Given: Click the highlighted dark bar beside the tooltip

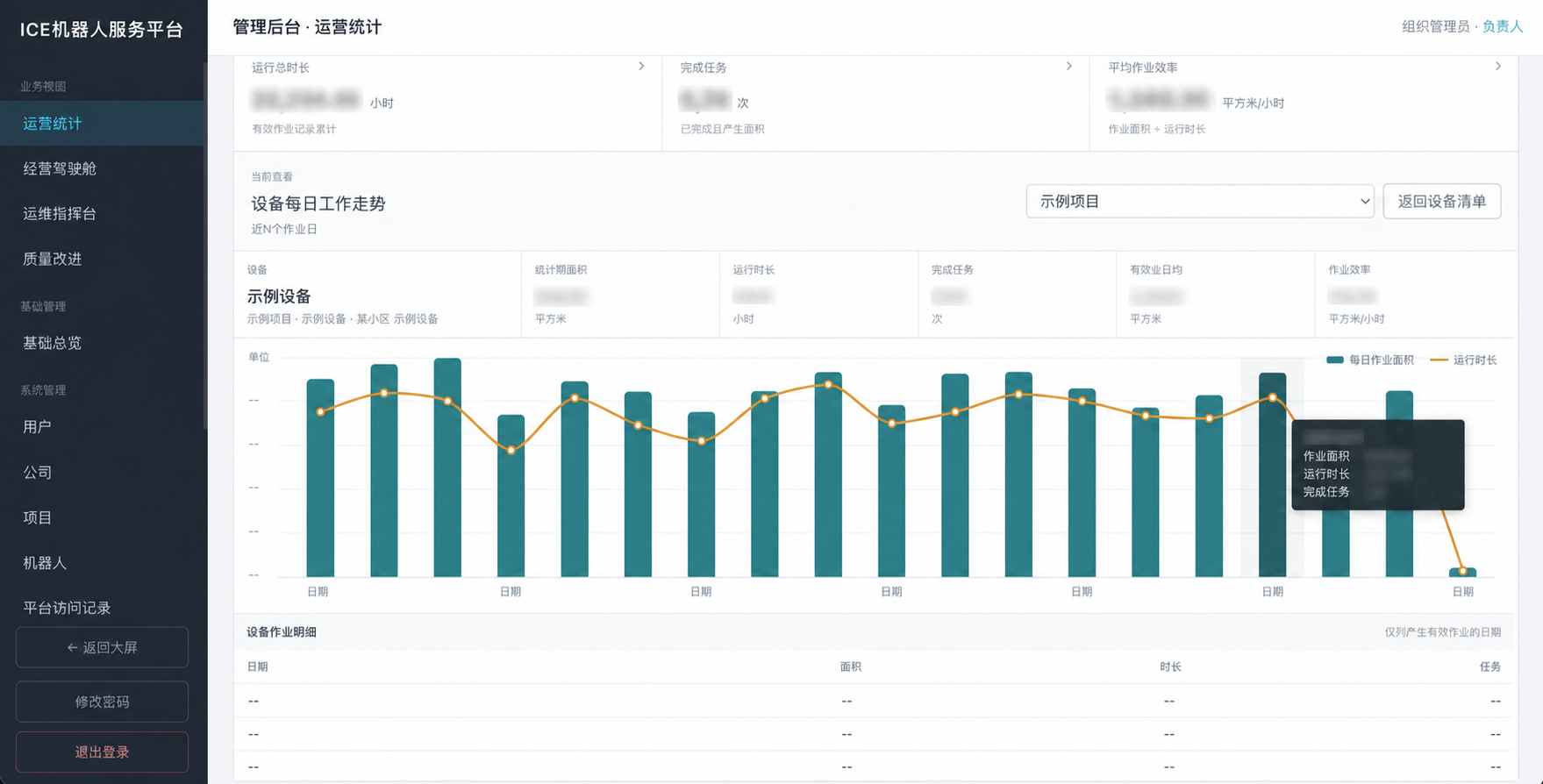Looking at the screenshot, I should pos(1272,474).
